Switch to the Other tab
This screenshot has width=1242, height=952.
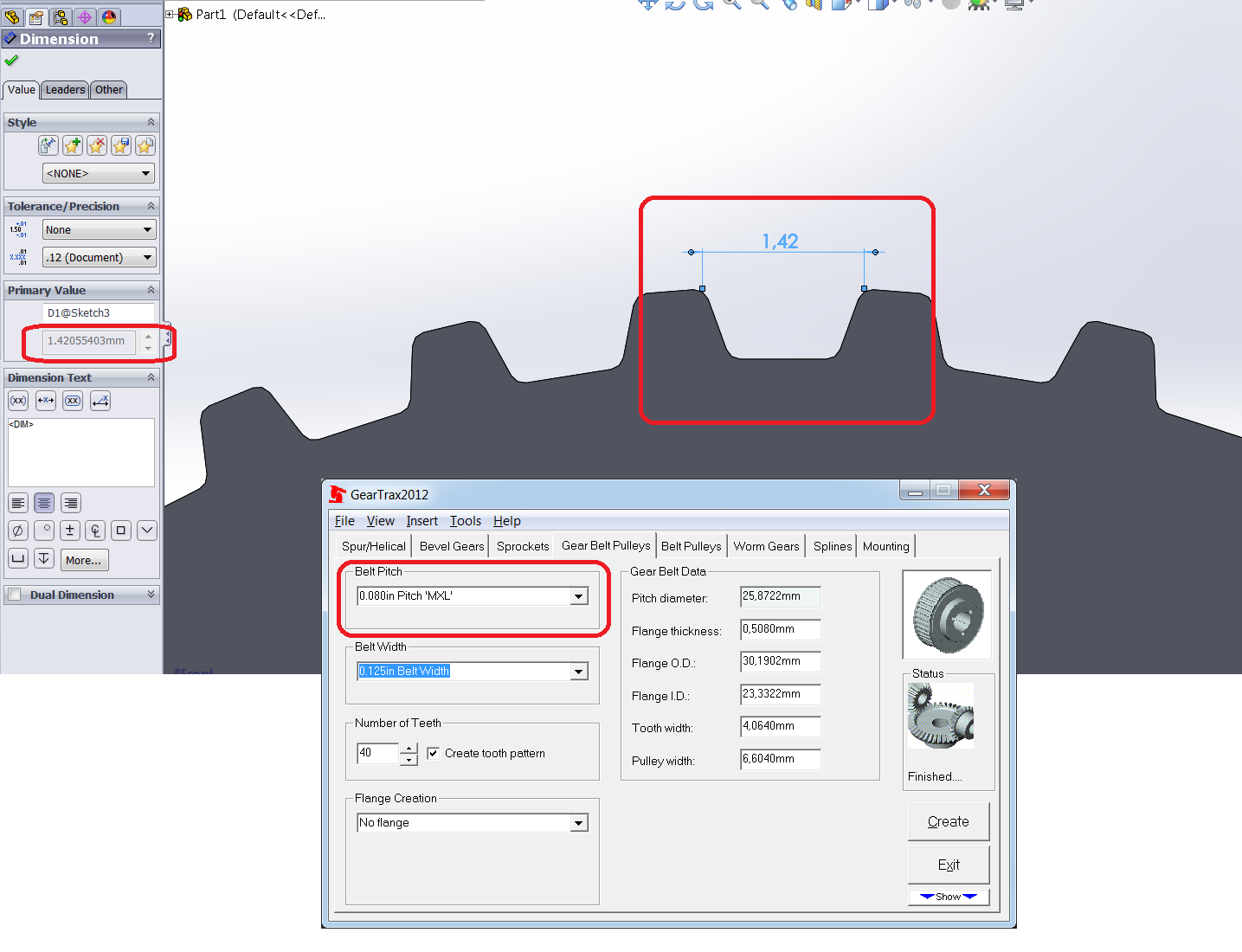pos(109,89)
